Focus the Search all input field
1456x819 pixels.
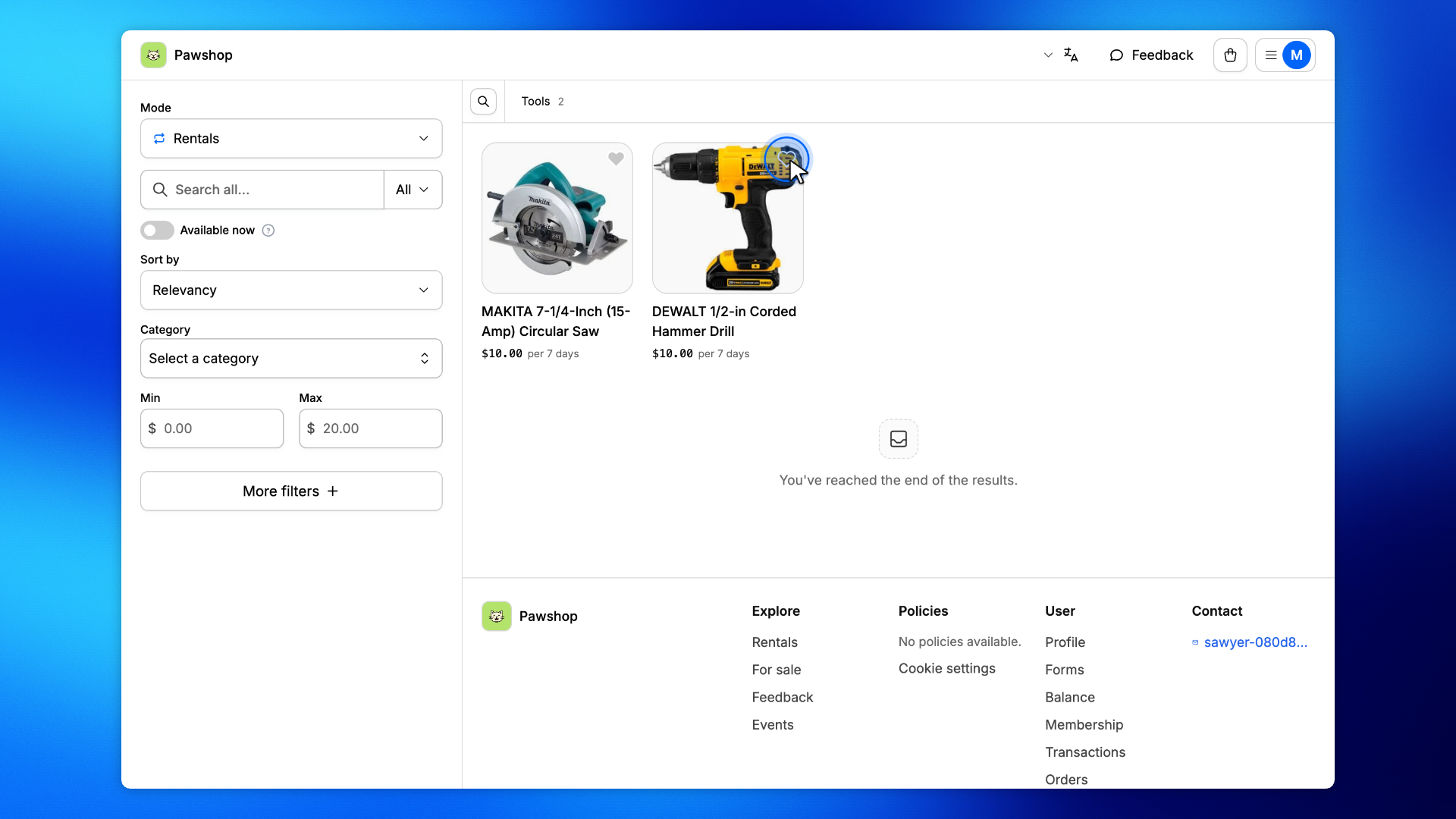click(262, 190)
